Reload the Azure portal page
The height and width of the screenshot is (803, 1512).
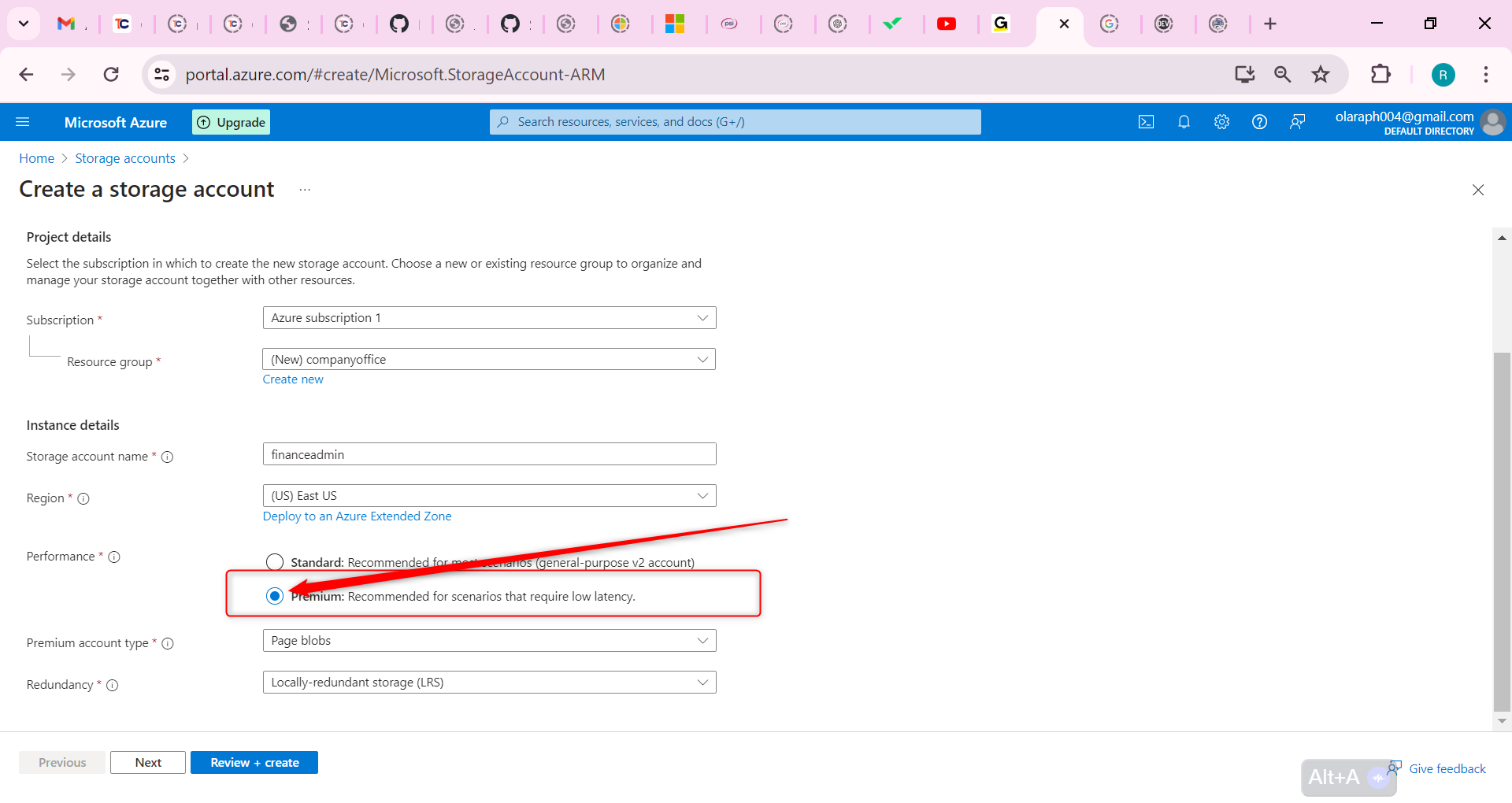(111, 74)
